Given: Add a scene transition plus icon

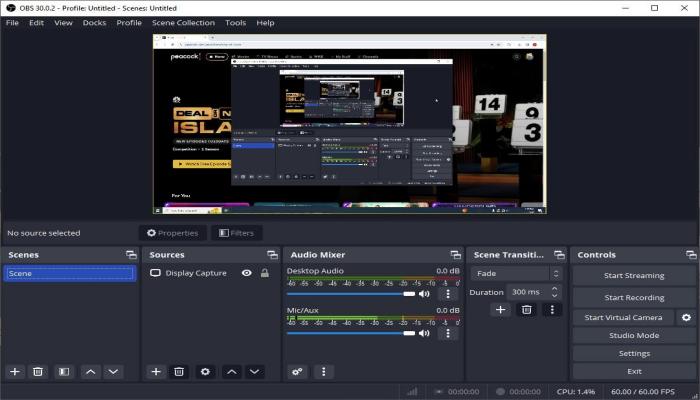Looking at the screenshot, I should pyautogui.click(x=500, y=309).
